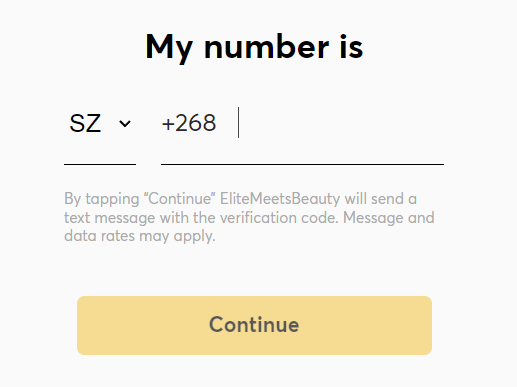This screenshot has width=517, height=387.
Task: Place cursor after the +268 prefix
Action: (239, 123)
